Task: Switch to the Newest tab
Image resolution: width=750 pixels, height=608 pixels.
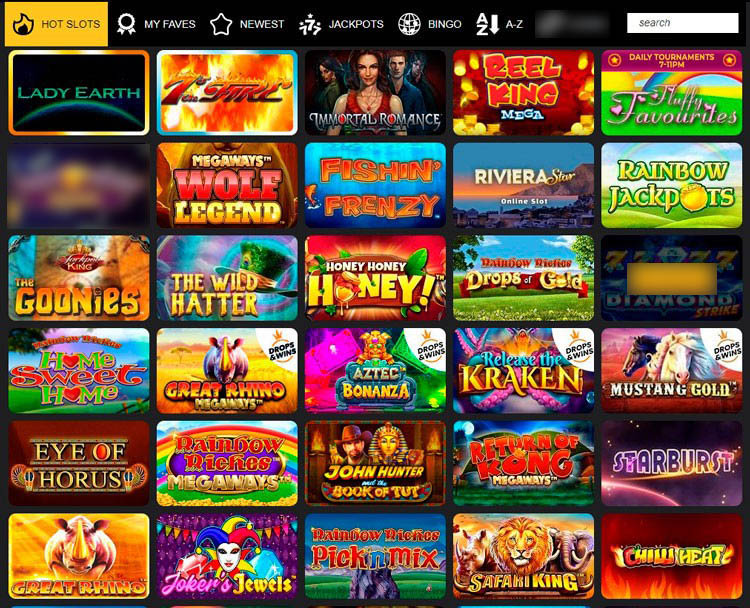Action: click(247, 24)
